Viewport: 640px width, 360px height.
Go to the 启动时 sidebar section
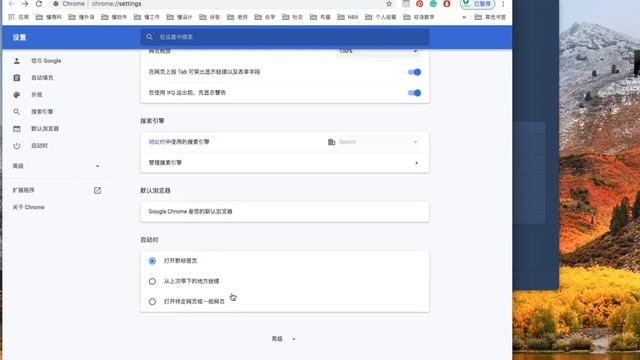click(40, 146)
